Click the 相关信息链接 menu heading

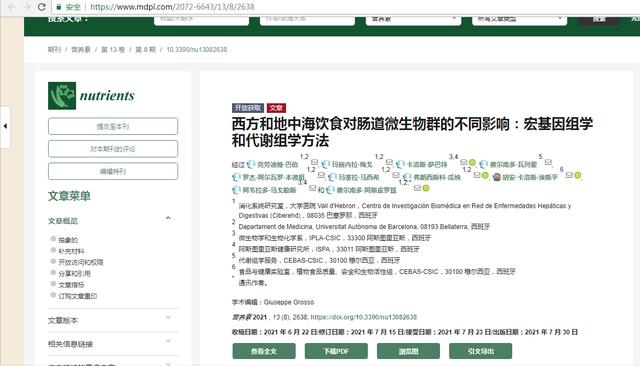[x=70, y=344]
